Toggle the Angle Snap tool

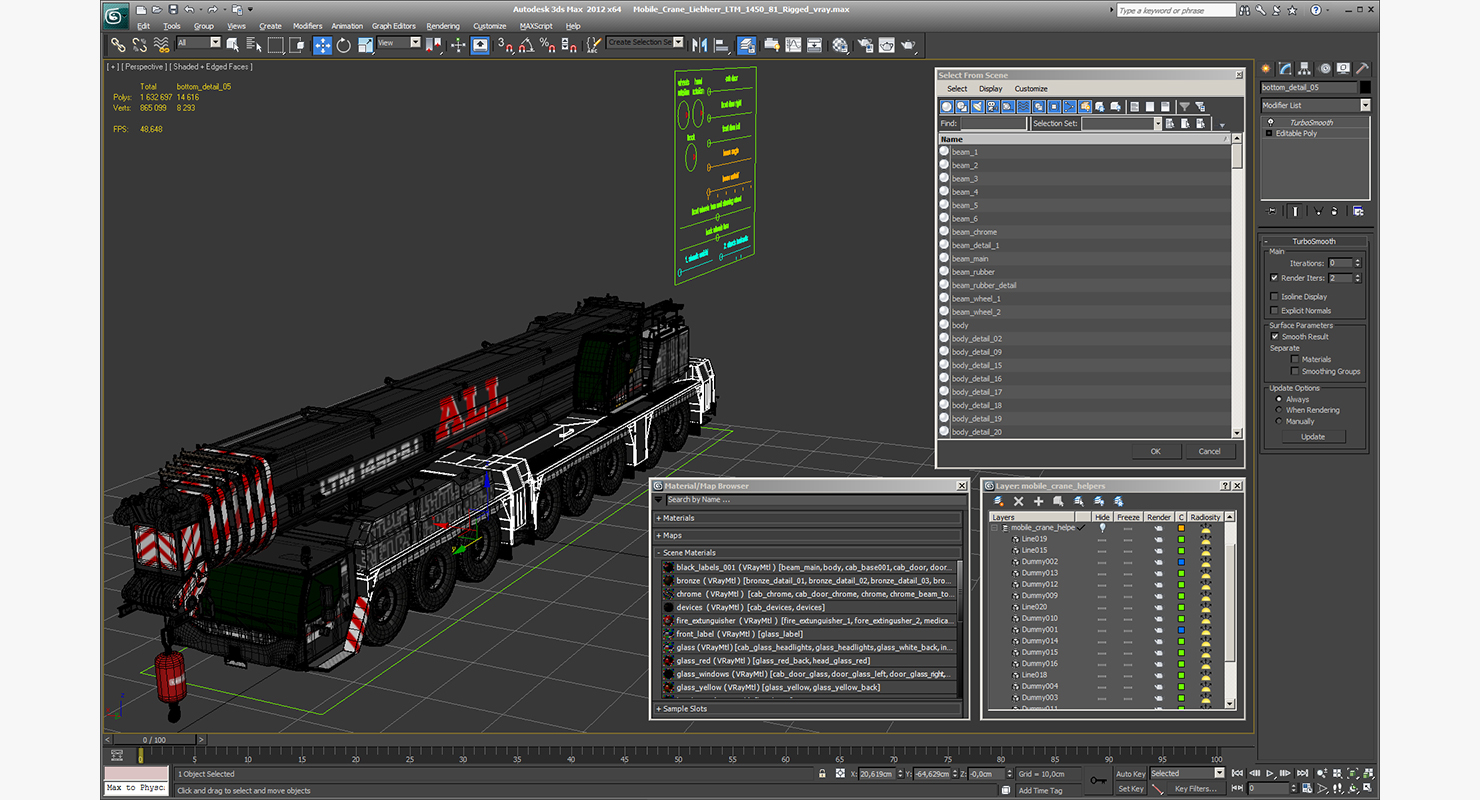(526, 45)
